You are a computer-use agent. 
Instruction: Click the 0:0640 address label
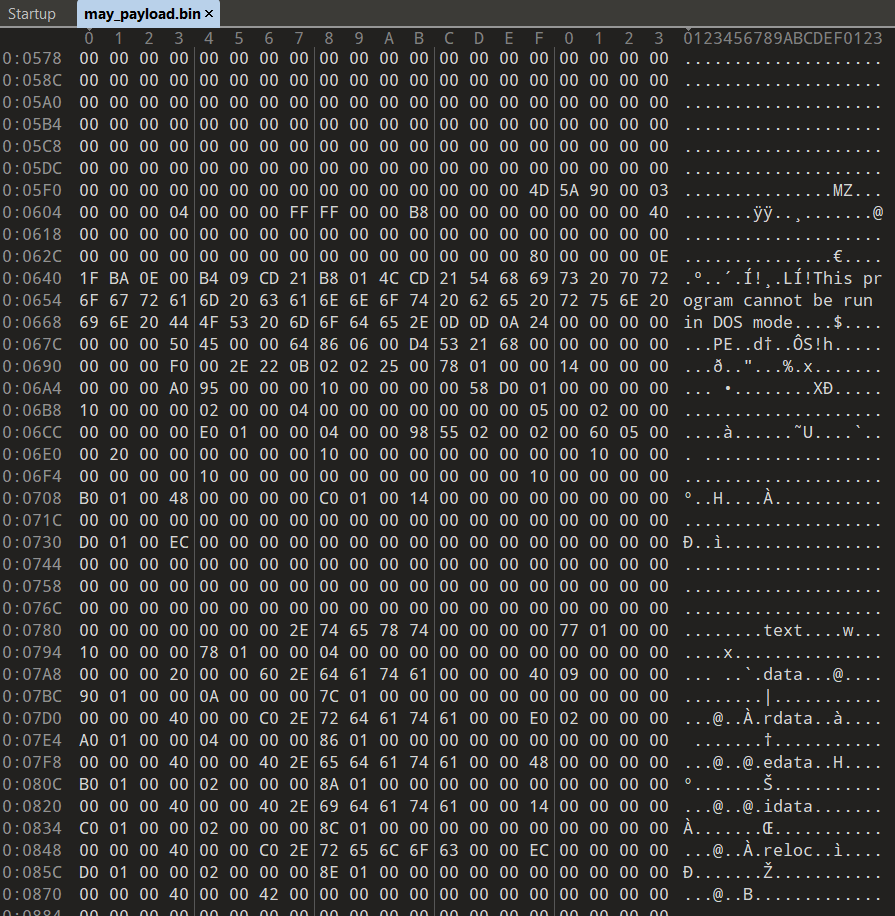click(x=33, y=278)
